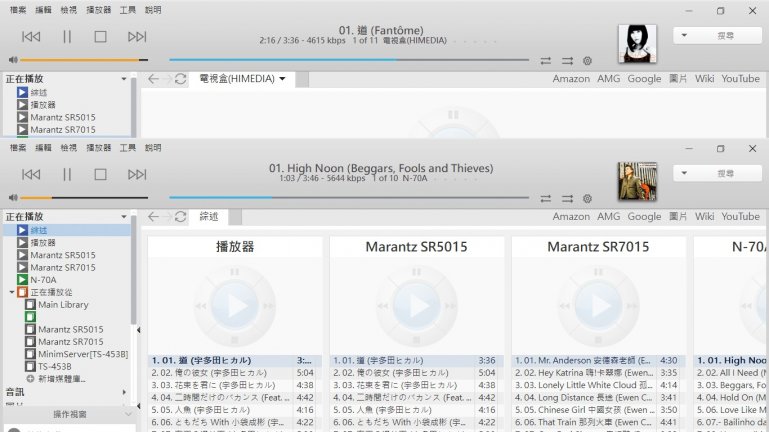This screenshot has width=769, height=432.
Task: Click High Noon album art thumbnail
Action: [637, 181]
